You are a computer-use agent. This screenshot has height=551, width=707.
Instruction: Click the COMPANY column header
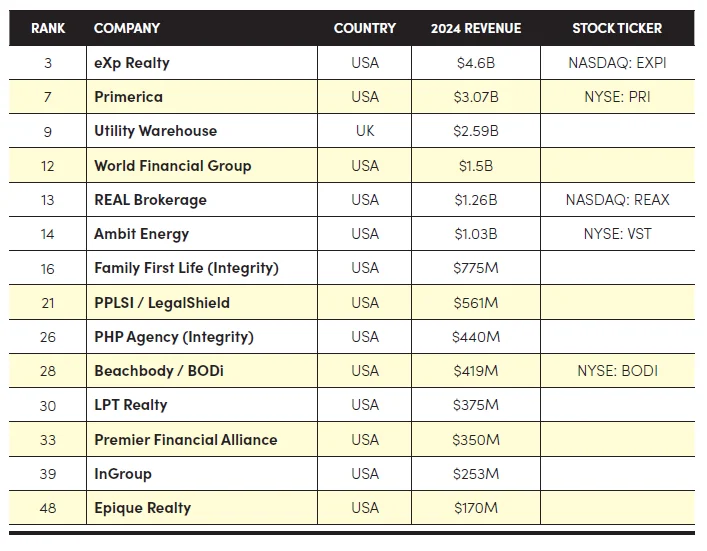click(x=127, y=28)
